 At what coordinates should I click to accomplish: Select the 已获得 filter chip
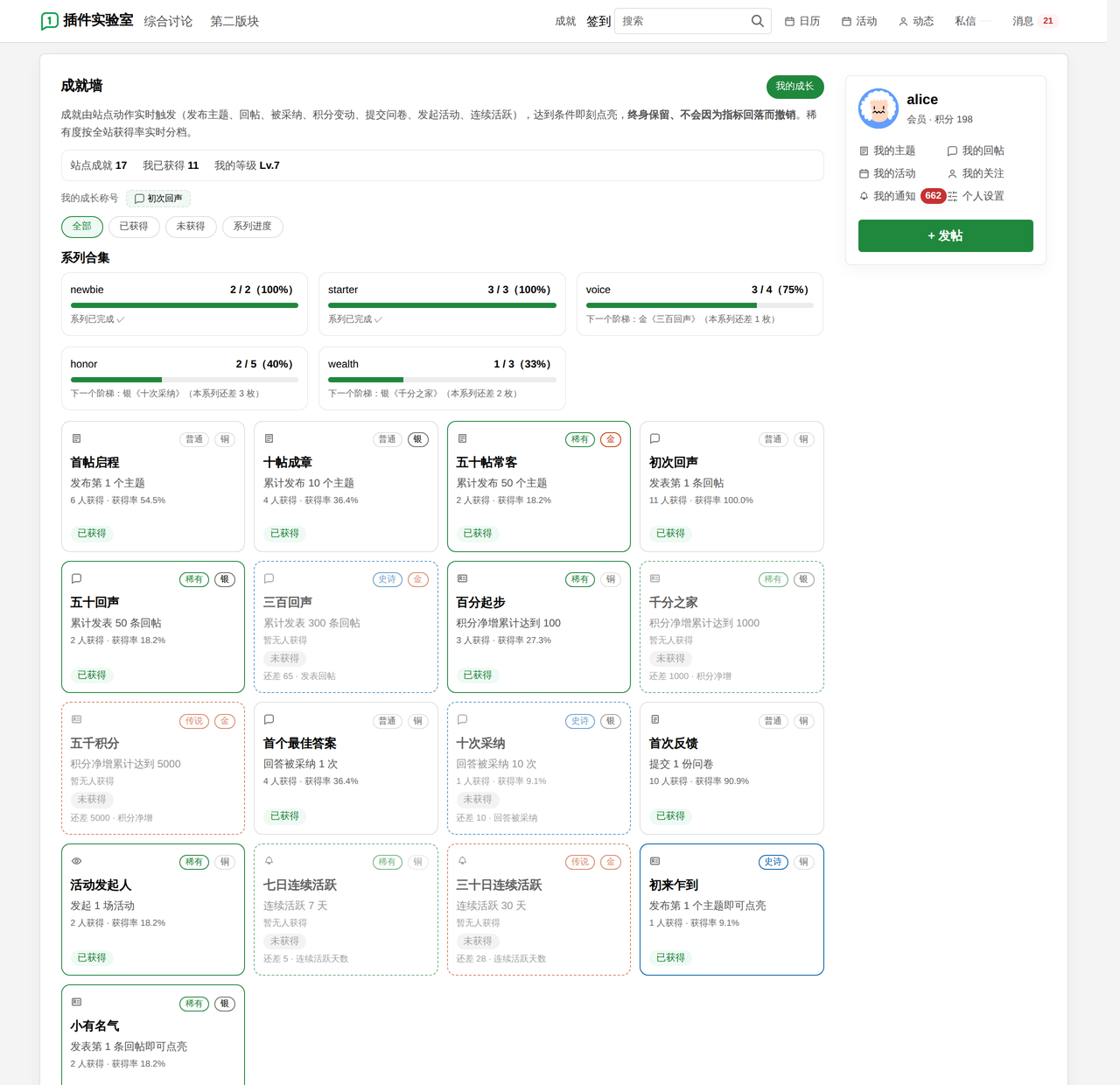[x=134, y=227]
